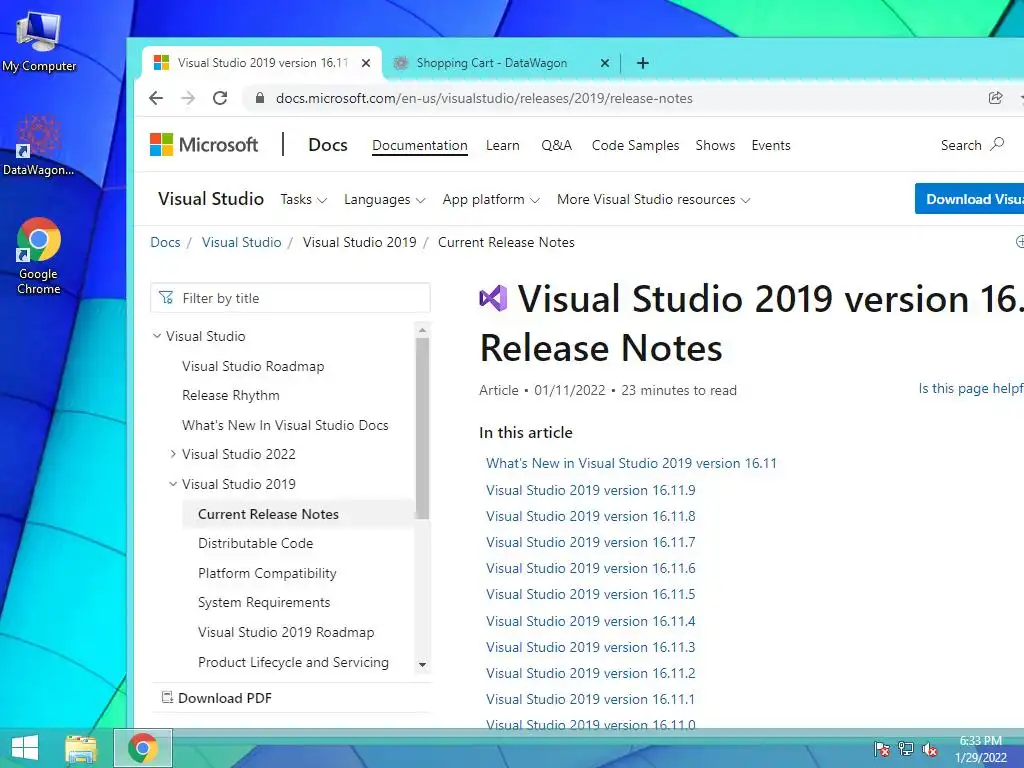Expand the Languages dropdown menu

coord(385,199)
